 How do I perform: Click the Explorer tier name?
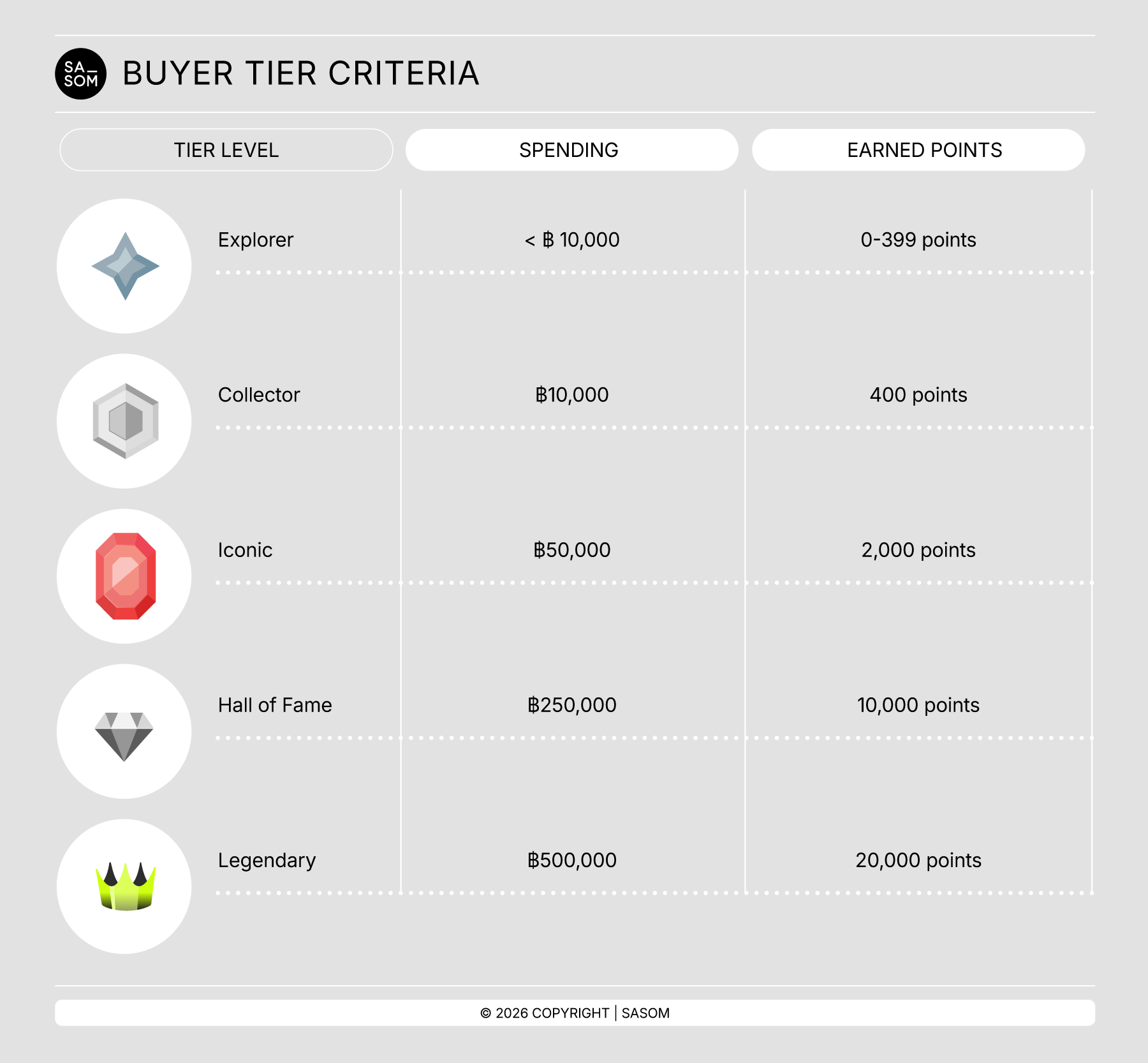pyautogui.click(x=256, y=240)
